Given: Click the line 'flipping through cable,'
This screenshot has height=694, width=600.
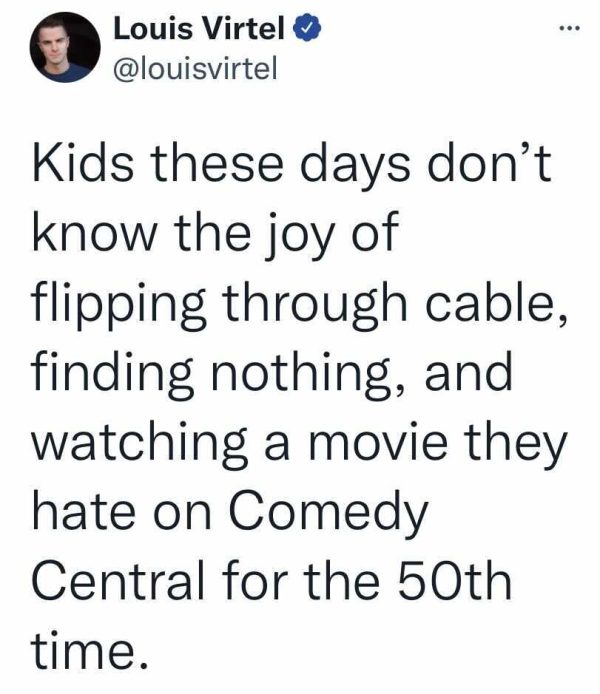Looking at the screenshot, I should [x=299, y=303].
